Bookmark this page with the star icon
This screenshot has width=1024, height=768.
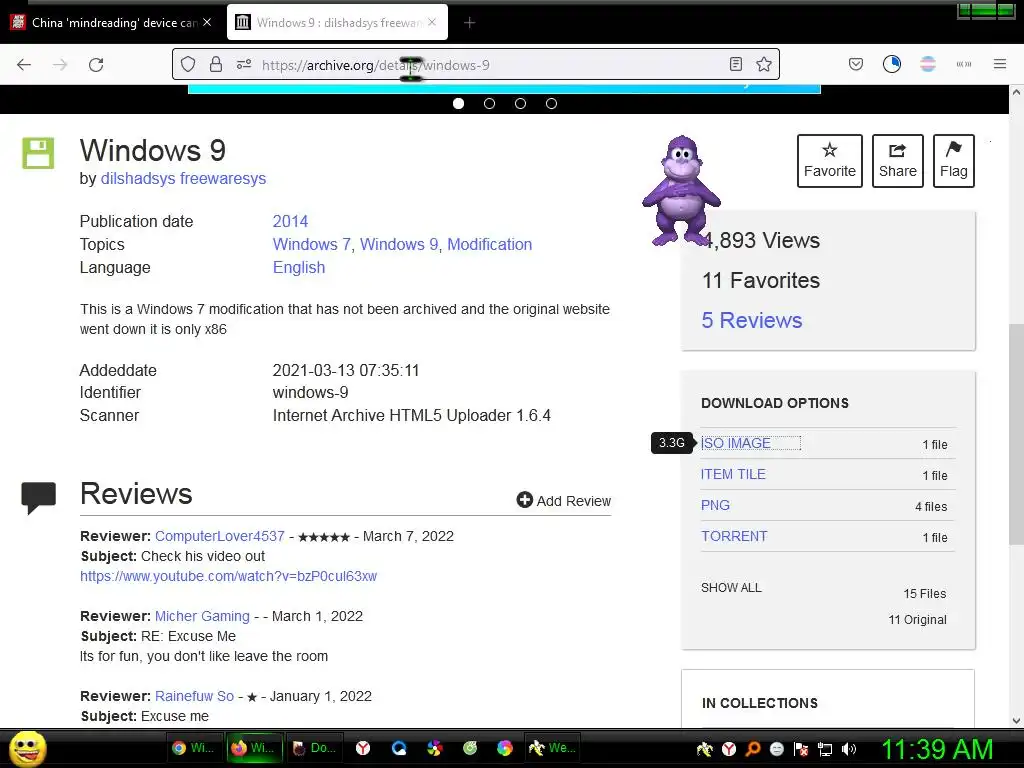tap(763, 64)
